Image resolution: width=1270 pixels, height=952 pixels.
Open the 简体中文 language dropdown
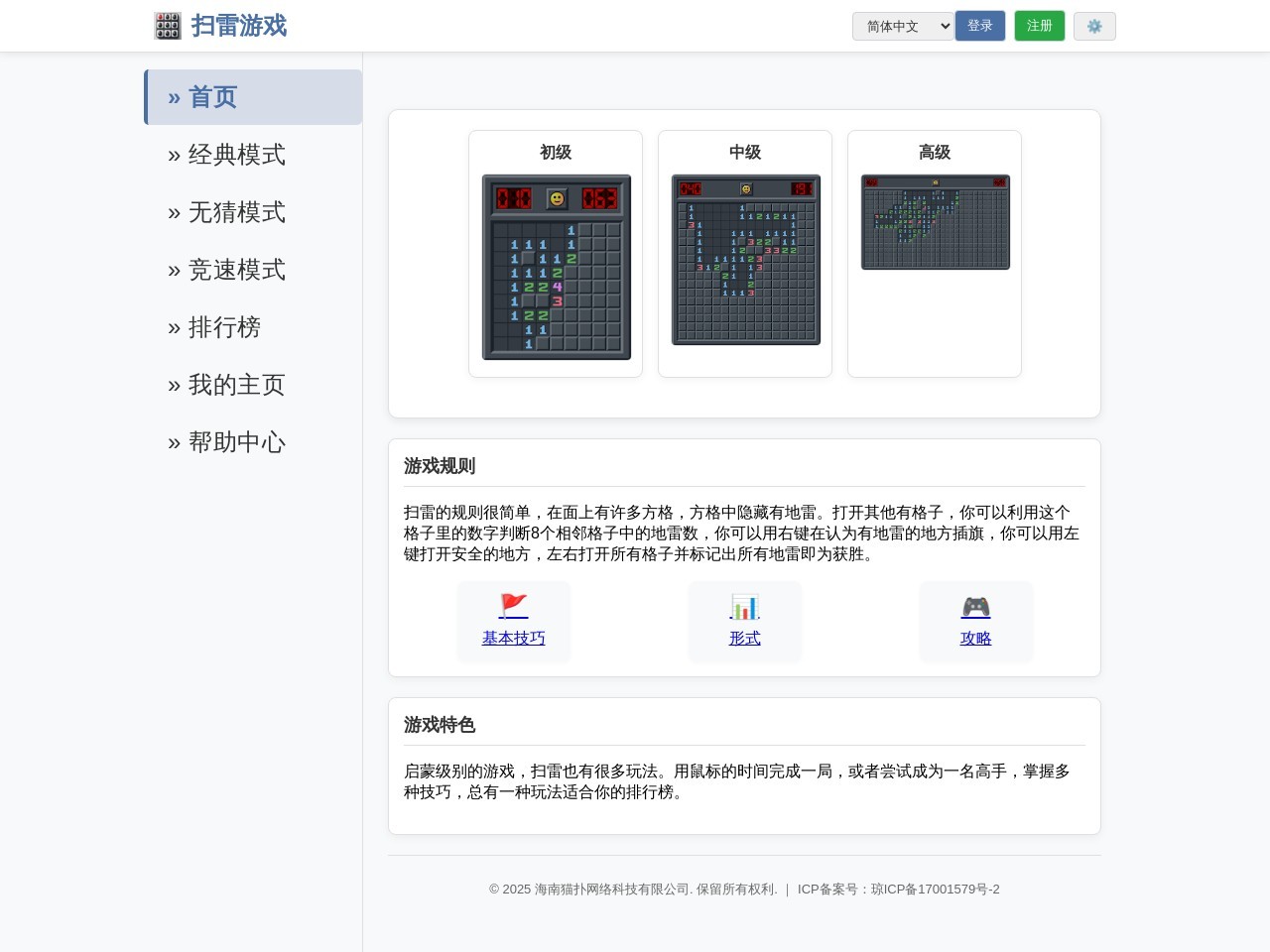point(902,27)
